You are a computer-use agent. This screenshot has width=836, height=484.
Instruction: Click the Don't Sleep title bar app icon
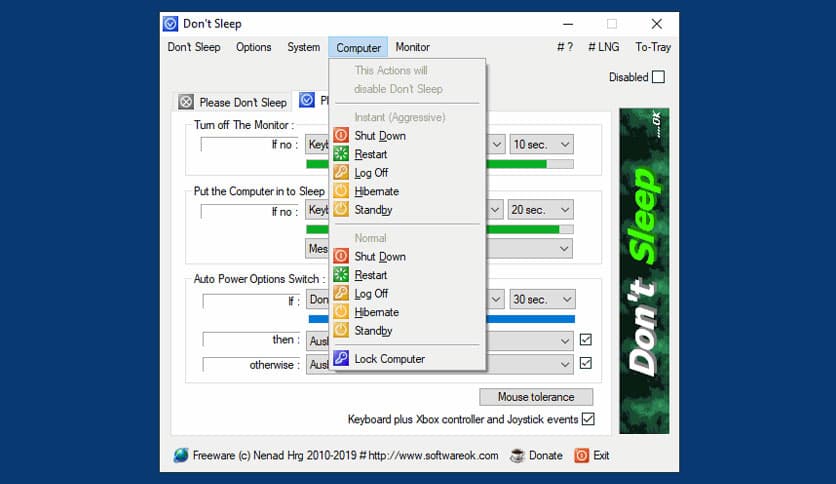(170, 24)
